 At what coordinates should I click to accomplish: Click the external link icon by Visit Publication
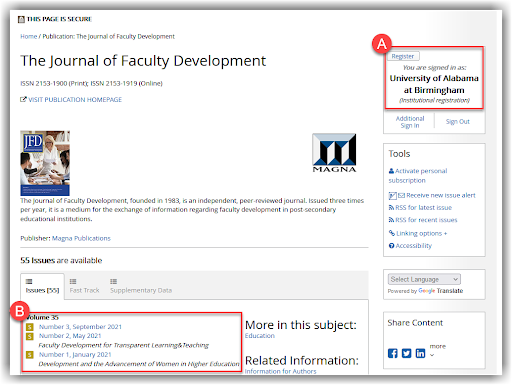click(23, 99)
